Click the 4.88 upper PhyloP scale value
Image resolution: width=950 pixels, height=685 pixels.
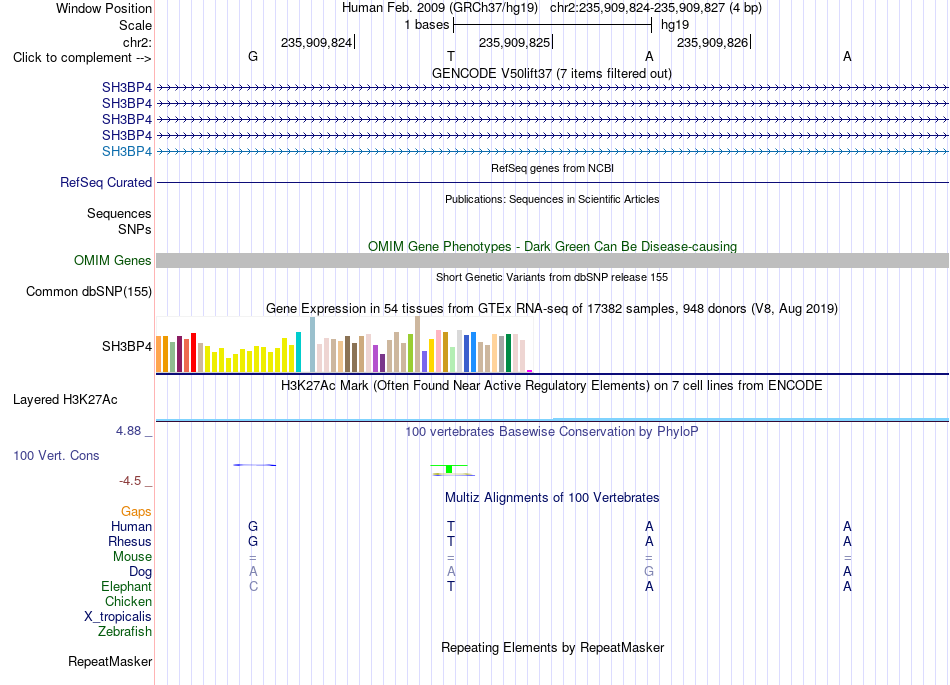128,431
